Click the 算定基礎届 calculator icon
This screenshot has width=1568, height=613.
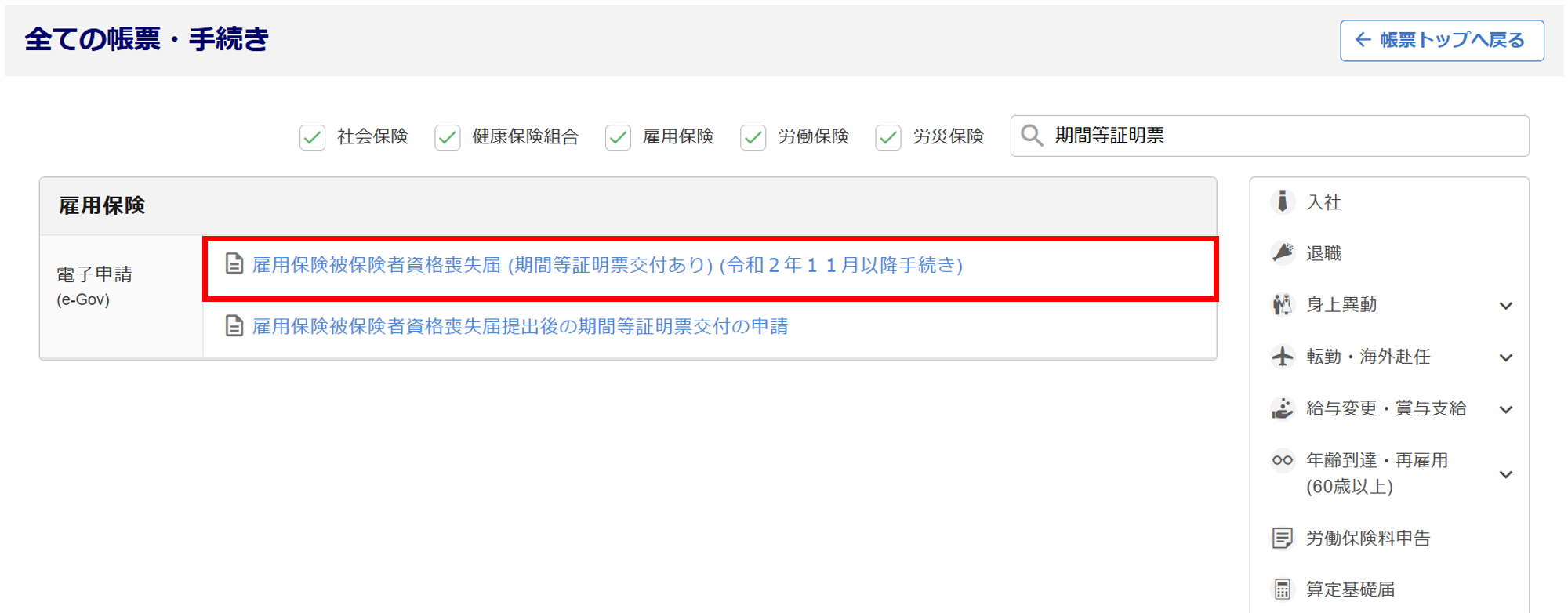coord(1283,589)
